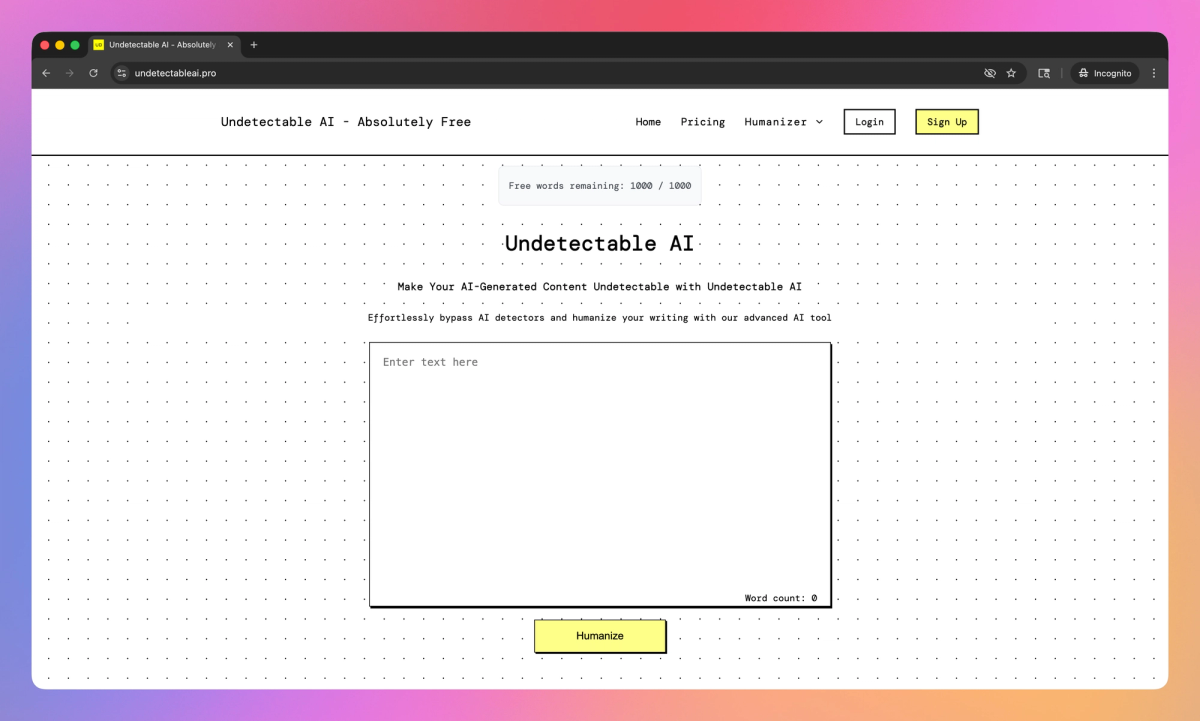Click the forward navigation arrow
Image resolution: width=1200 pixels, height=721 pixels.
[69, 72]
